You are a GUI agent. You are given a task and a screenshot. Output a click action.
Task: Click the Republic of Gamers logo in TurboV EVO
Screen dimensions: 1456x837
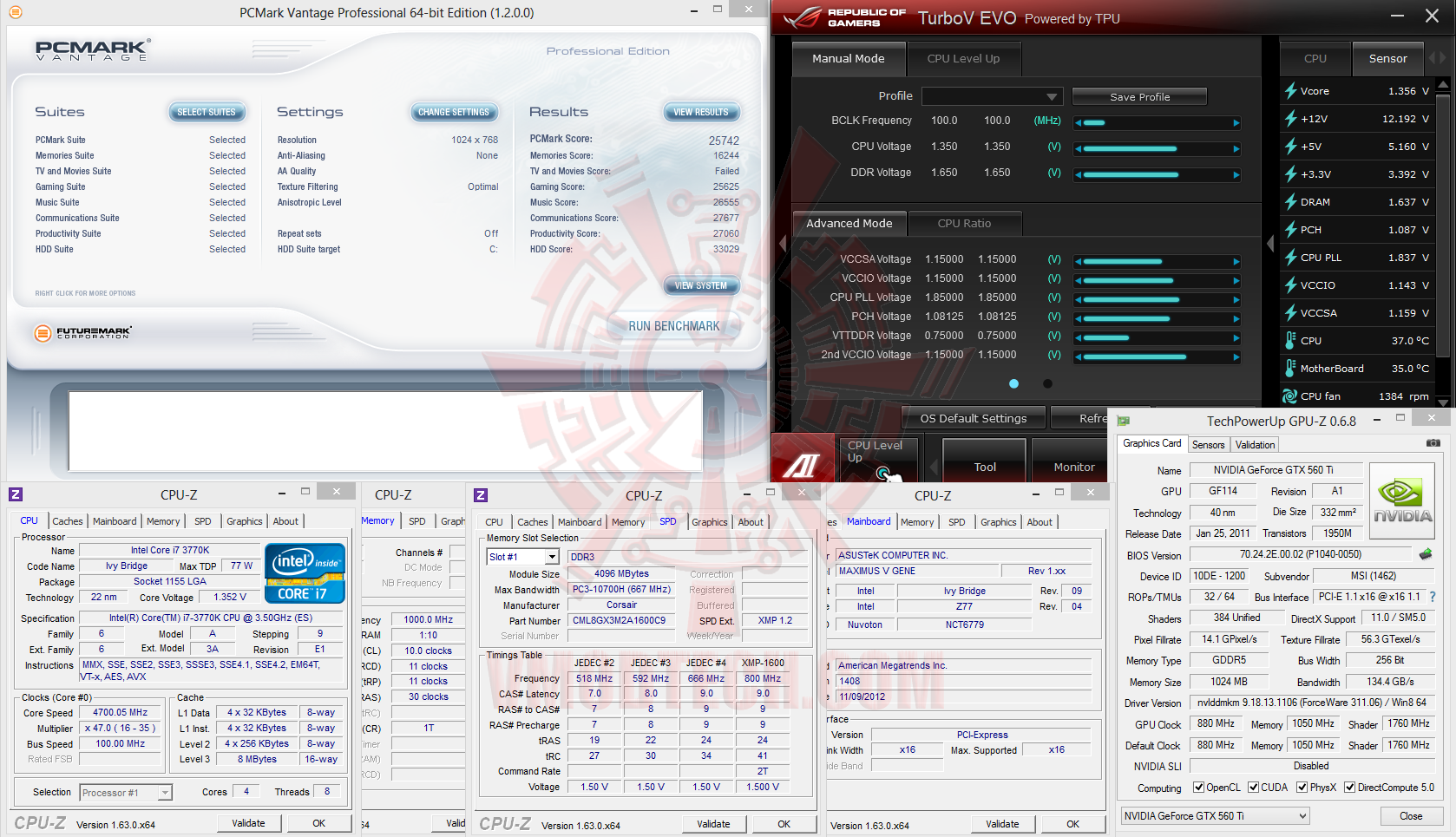pos(845,17)
